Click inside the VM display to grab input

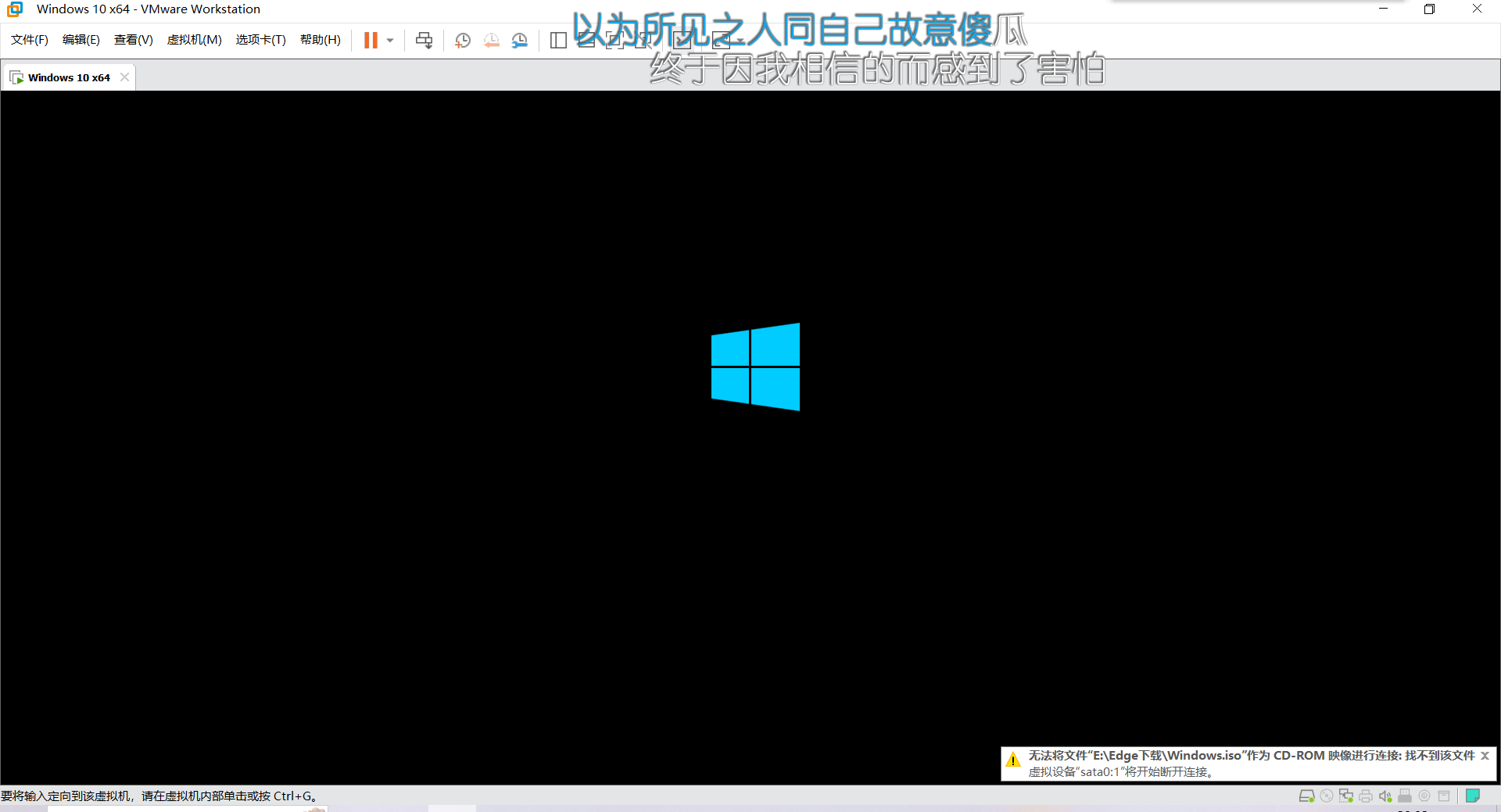coord(750,438)
